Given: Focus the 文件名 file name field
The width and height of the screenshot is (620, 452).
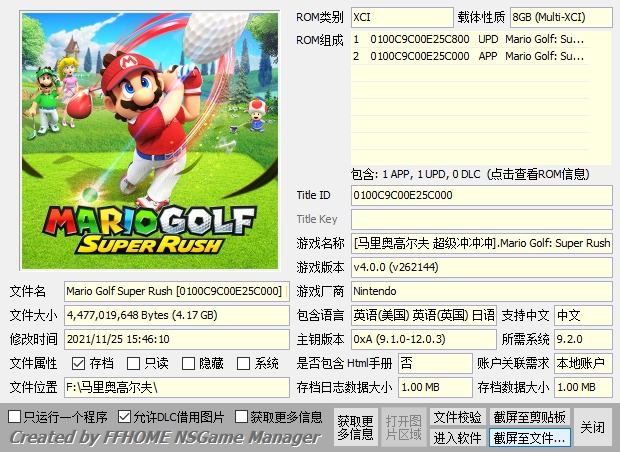Looking at the screenshot, I should click(x=177, y=291).
